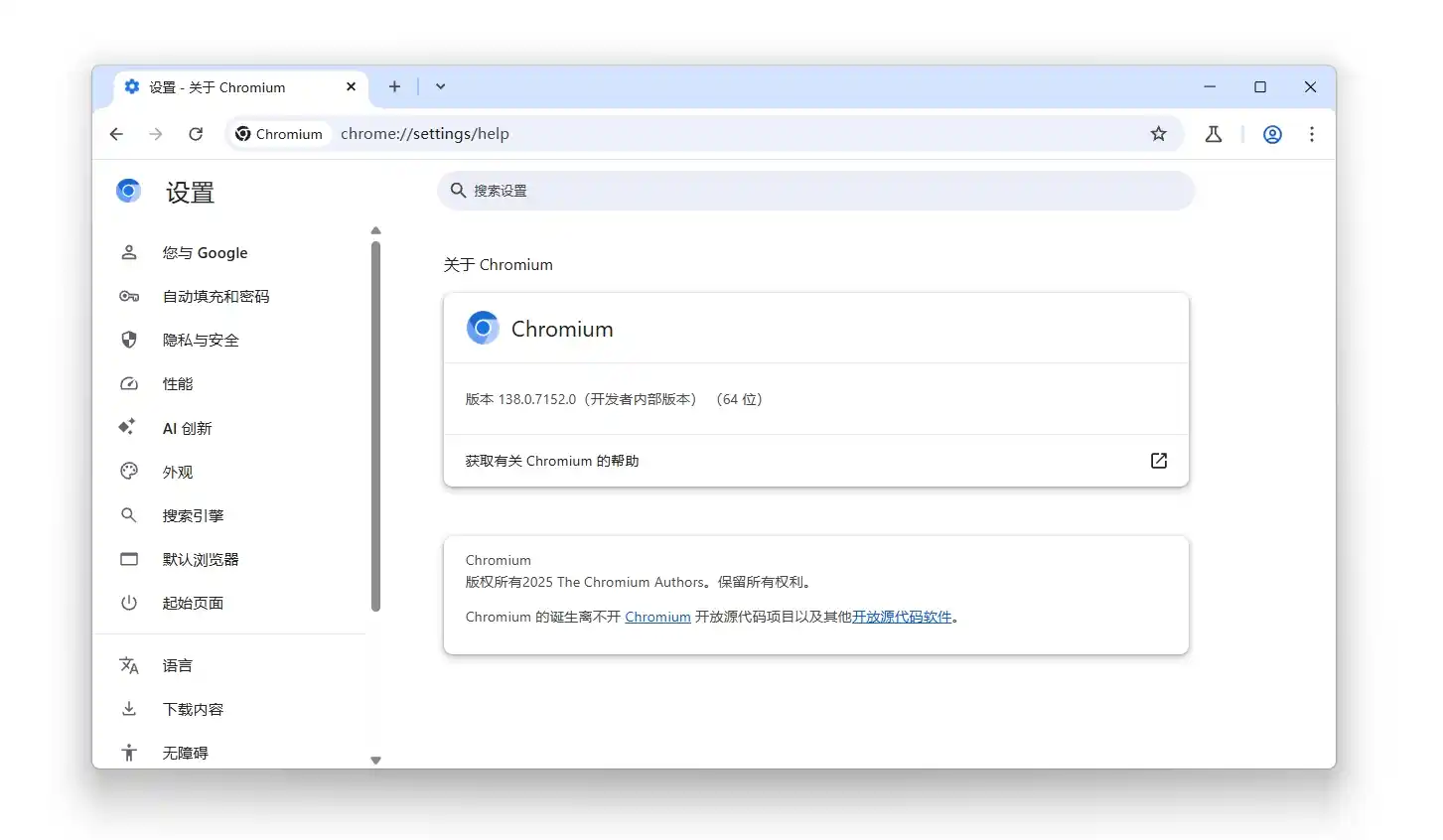The image size is (1443, 840).
Task: Click the window icon beside 默认浏览器
Action: (x=129, y=559)
